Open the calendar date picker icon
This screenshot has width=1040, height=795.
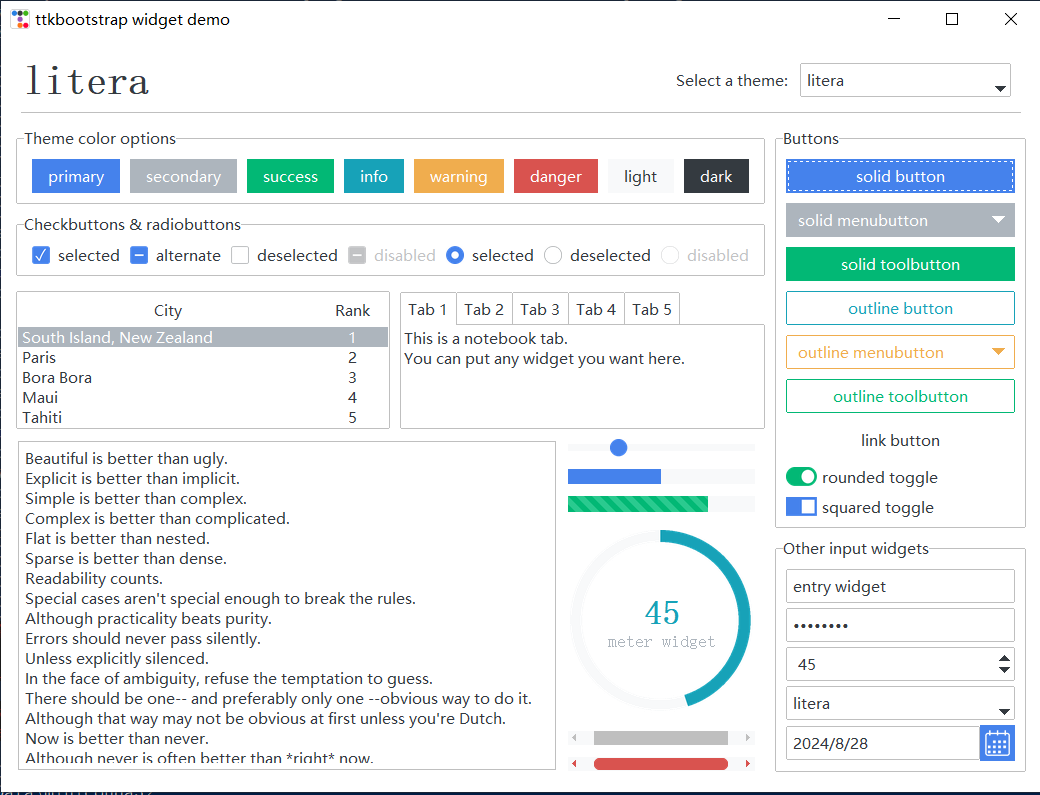(x=997, y=743)
